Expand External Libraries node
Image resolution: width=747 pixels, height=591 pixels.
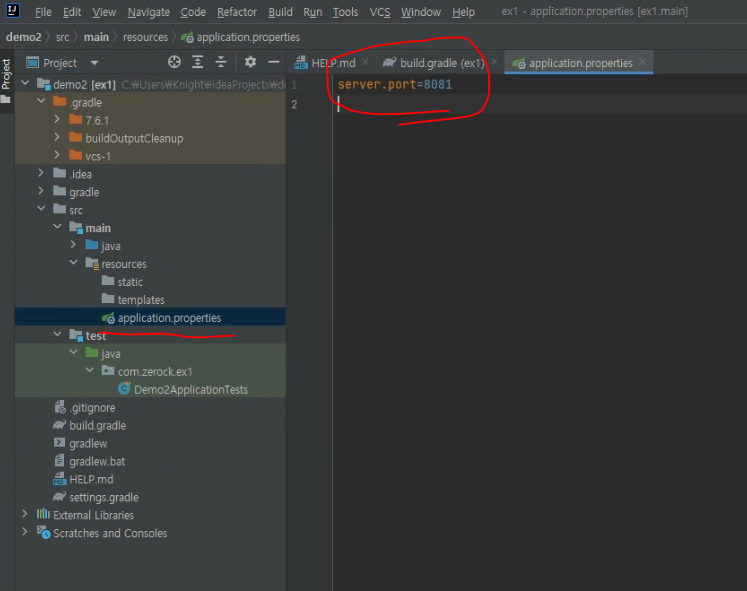[25, 514]
